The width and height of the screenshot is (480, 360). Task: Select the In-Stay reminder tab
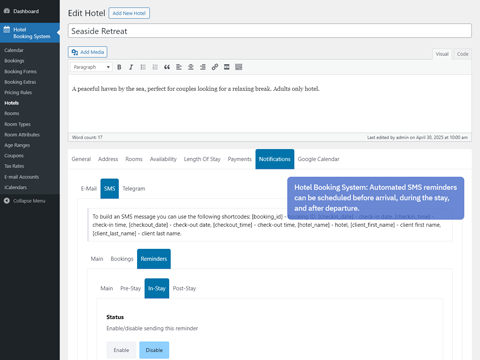click(157, 288)
